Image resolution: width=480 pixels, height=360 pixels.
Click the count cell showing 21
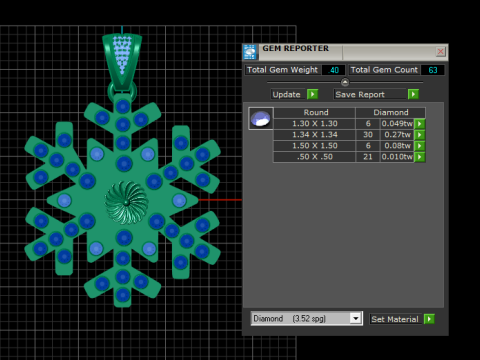click(368, 157)
